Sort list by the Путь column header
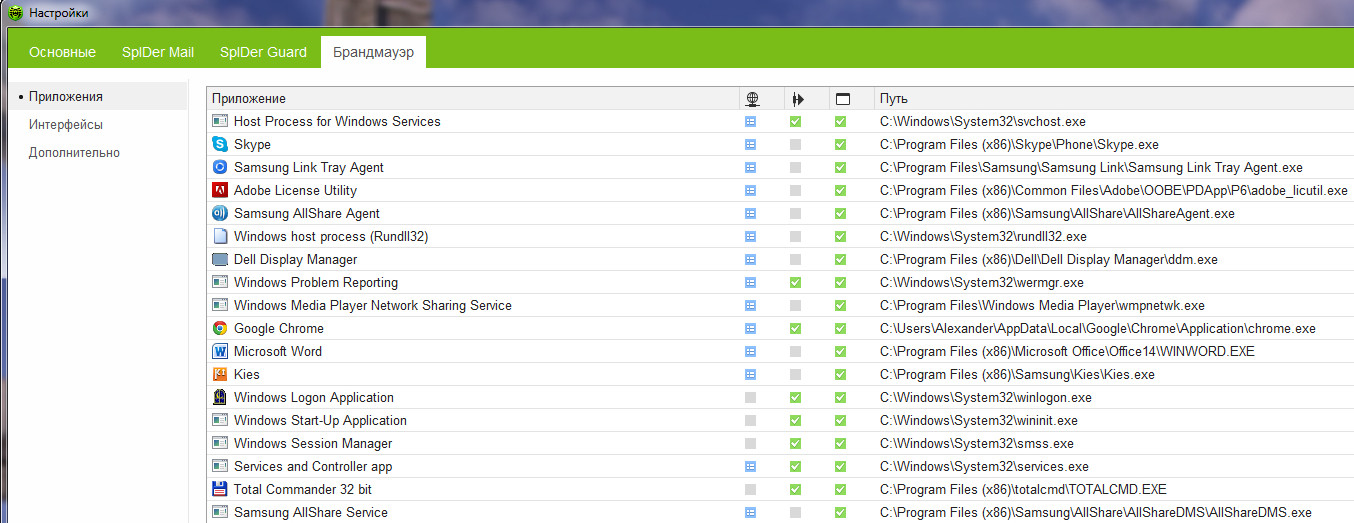This screenshot has width=1354, height=523. 894,99
